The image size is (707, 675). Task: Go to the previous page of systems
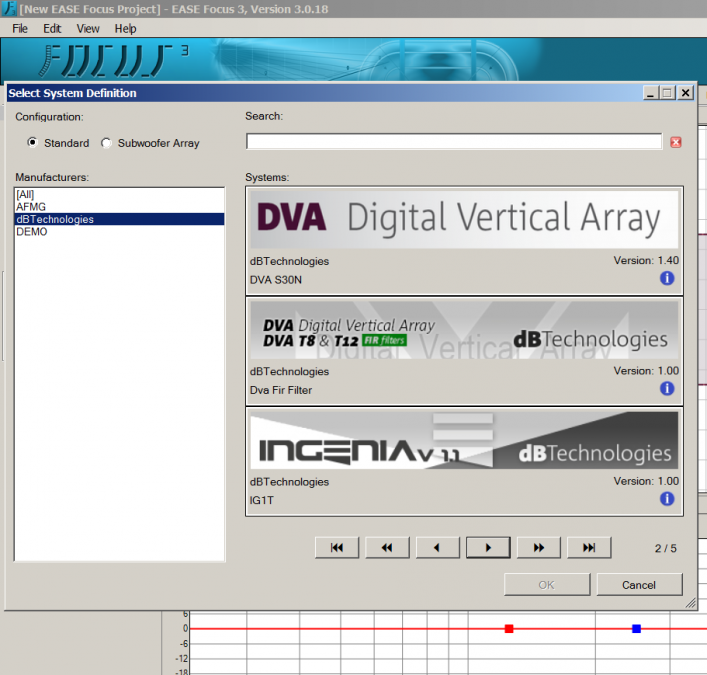(x=438, y=547)
